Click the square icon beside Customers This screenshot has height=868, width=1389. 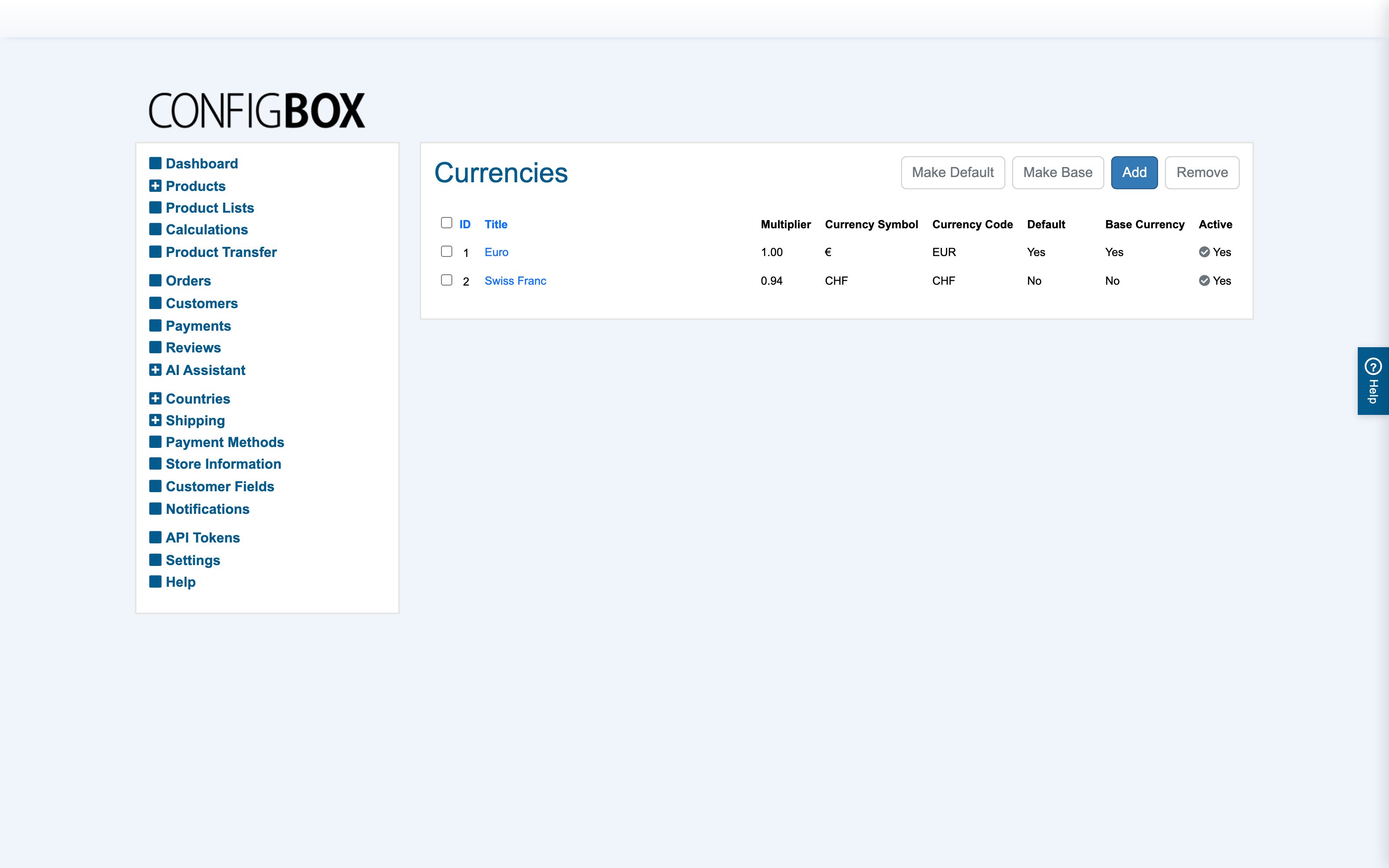pyautogui.click(x=155, y=302)
